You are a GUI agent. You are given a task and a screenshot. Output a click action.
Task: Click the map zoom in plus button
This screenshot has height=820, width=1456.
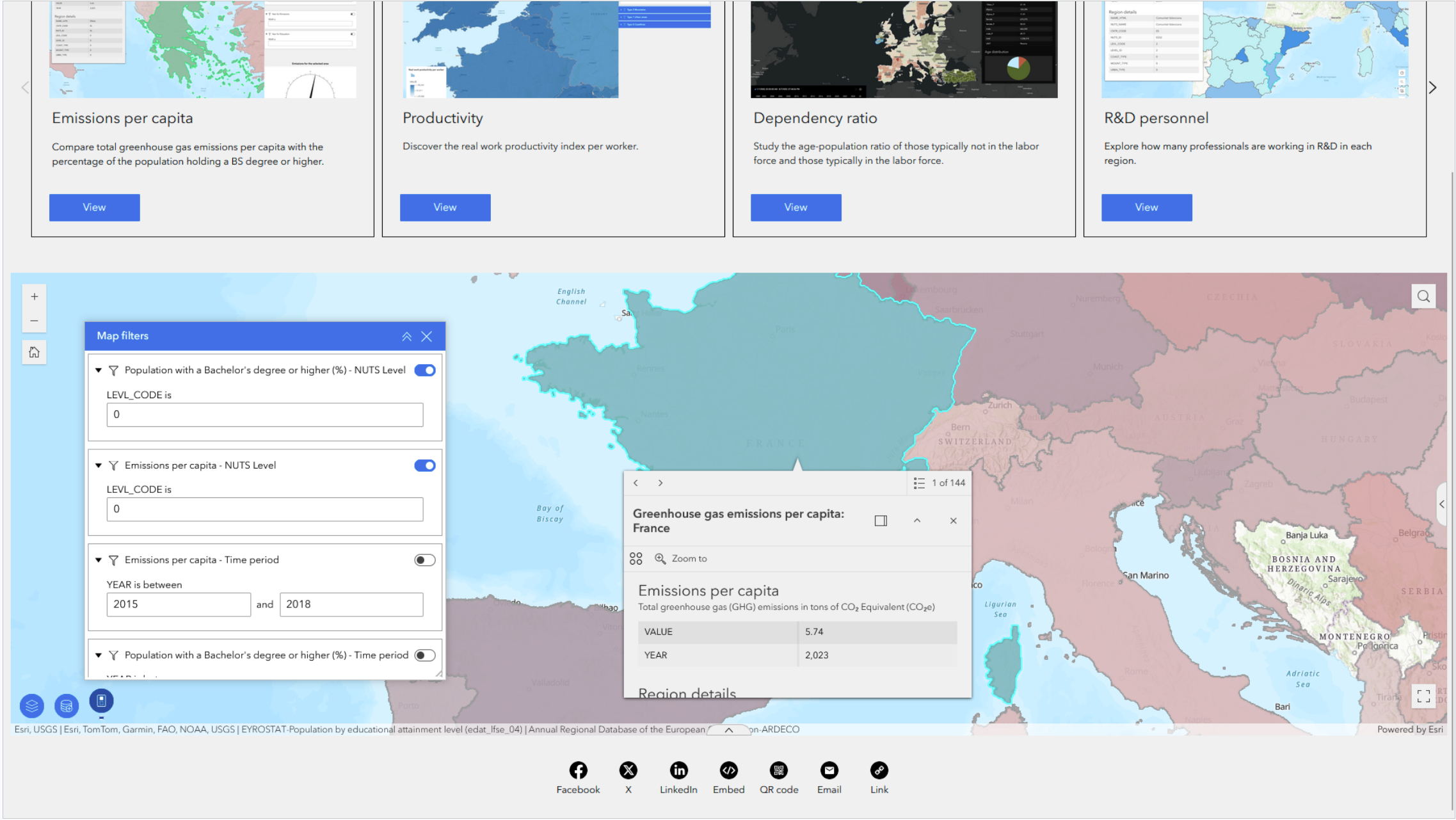[35, 296]
